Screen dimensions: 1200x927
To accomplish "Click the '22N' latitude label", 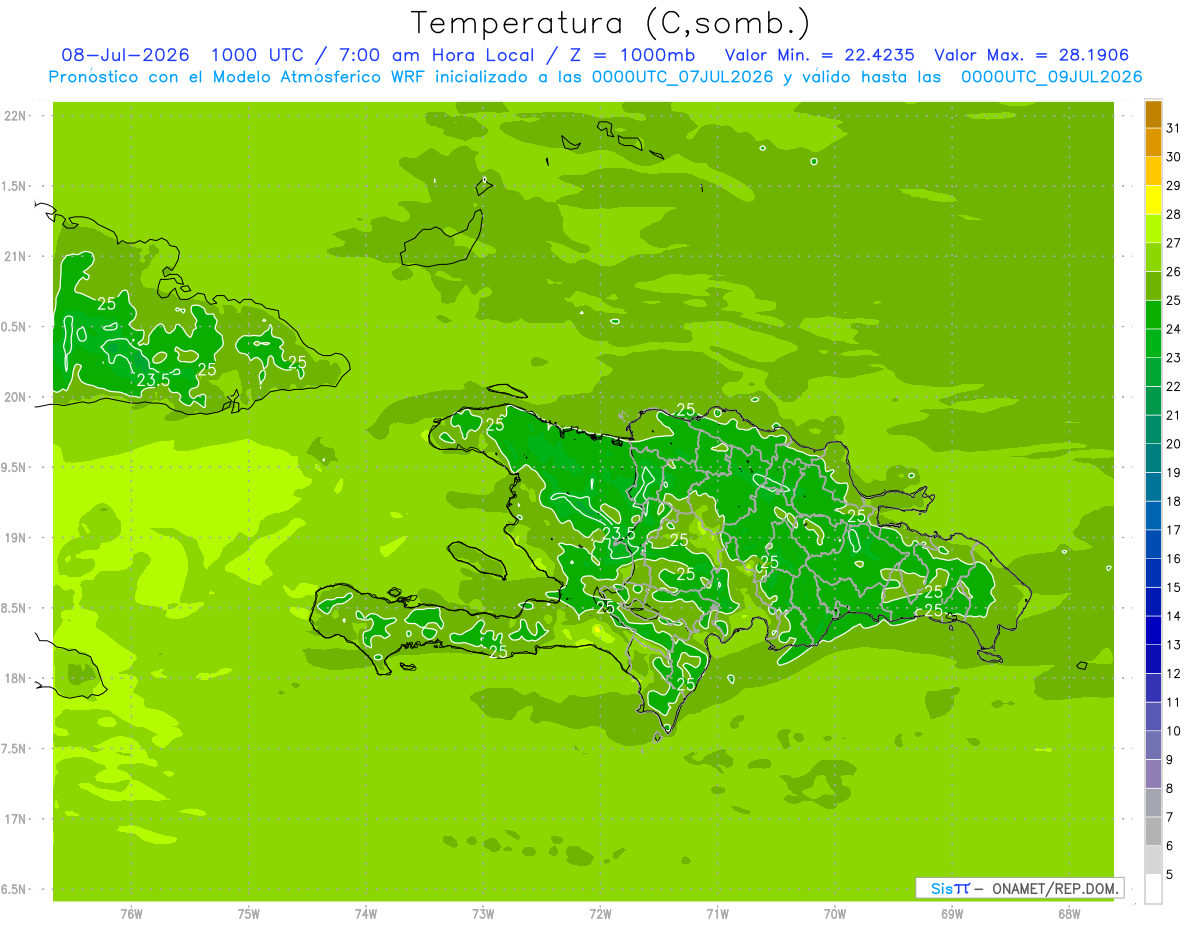I will tap(15, 116).
